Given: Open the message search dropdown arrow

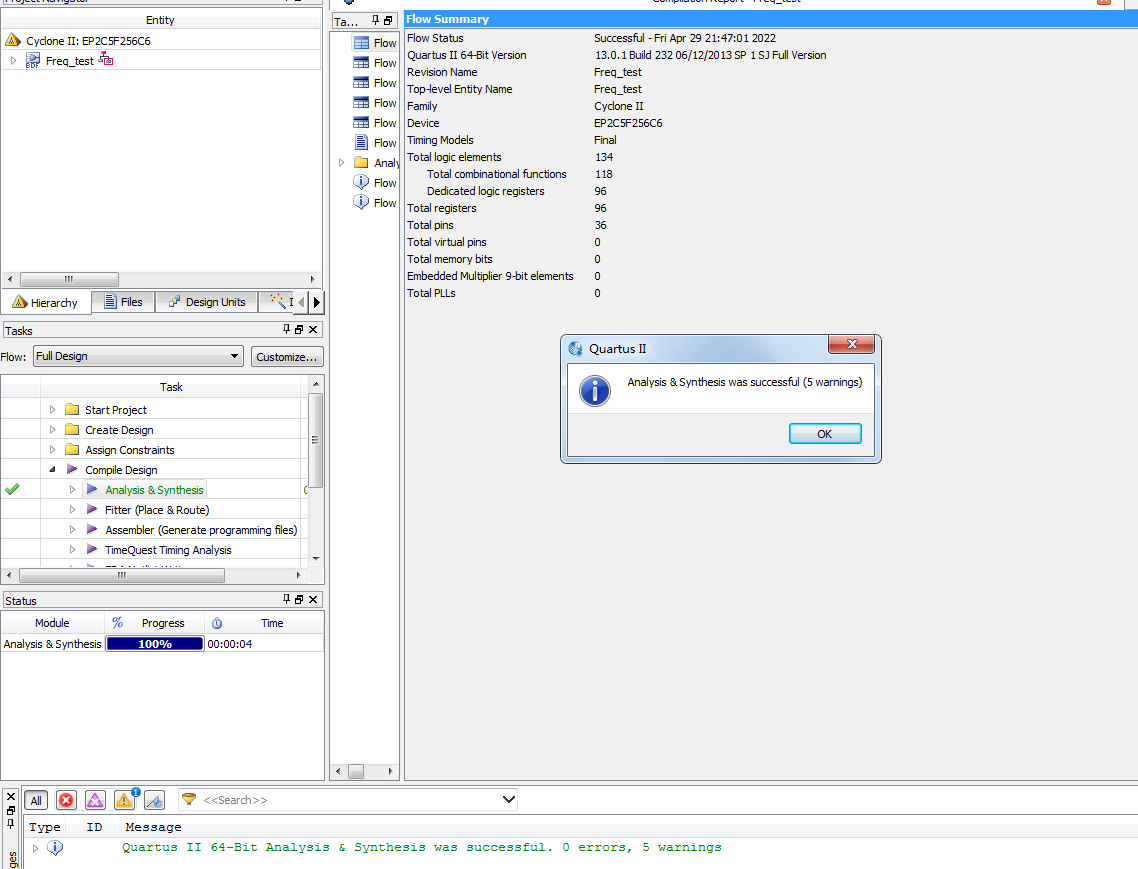Looking at the screenshot, I should click(509, 799).
